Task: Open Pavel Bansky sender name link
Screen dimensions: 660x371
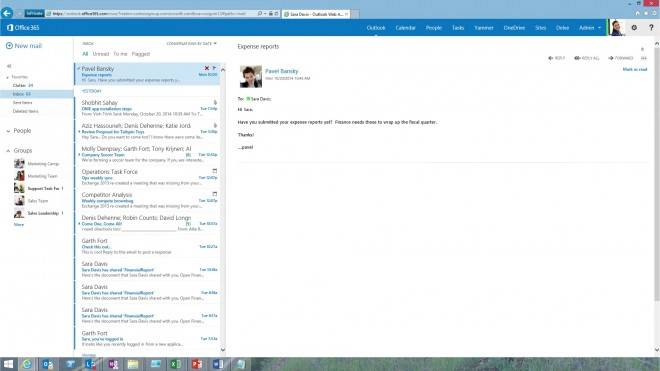Action: pyautogui.click(x=282, y=71)
